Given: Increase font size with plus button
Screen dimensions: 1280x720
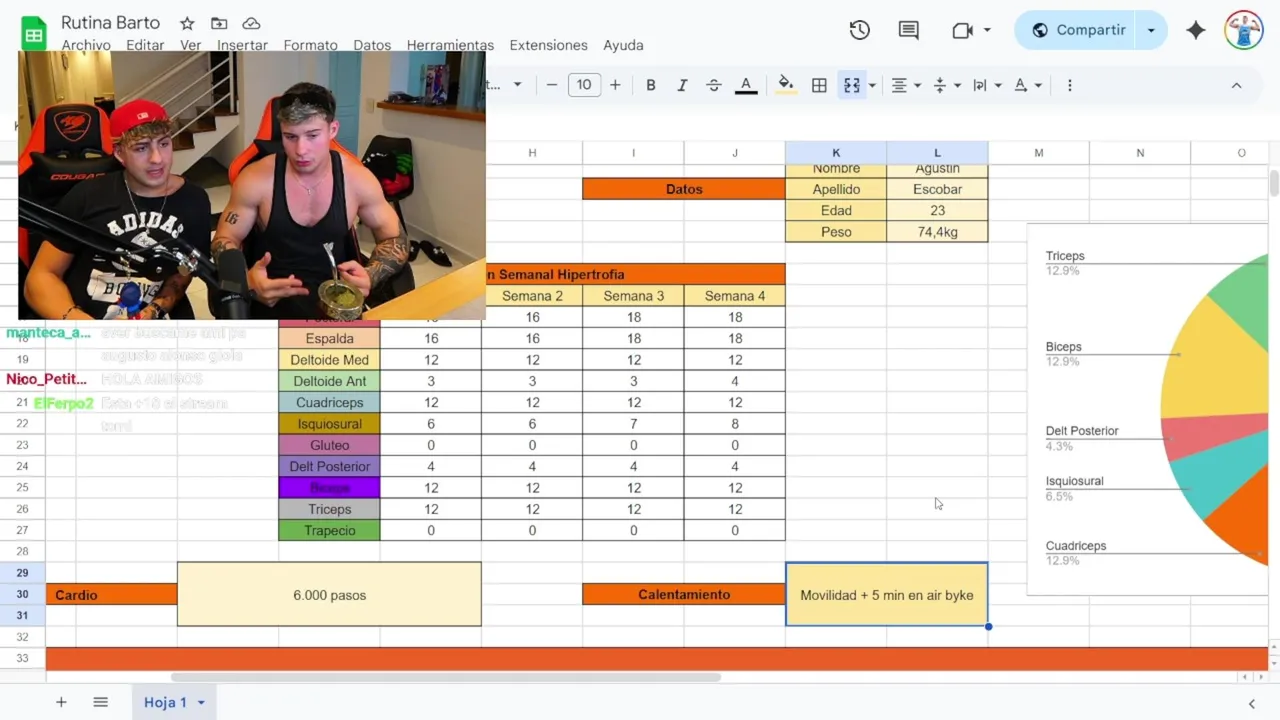Looking at the screenshot, I should click(615, 85).
